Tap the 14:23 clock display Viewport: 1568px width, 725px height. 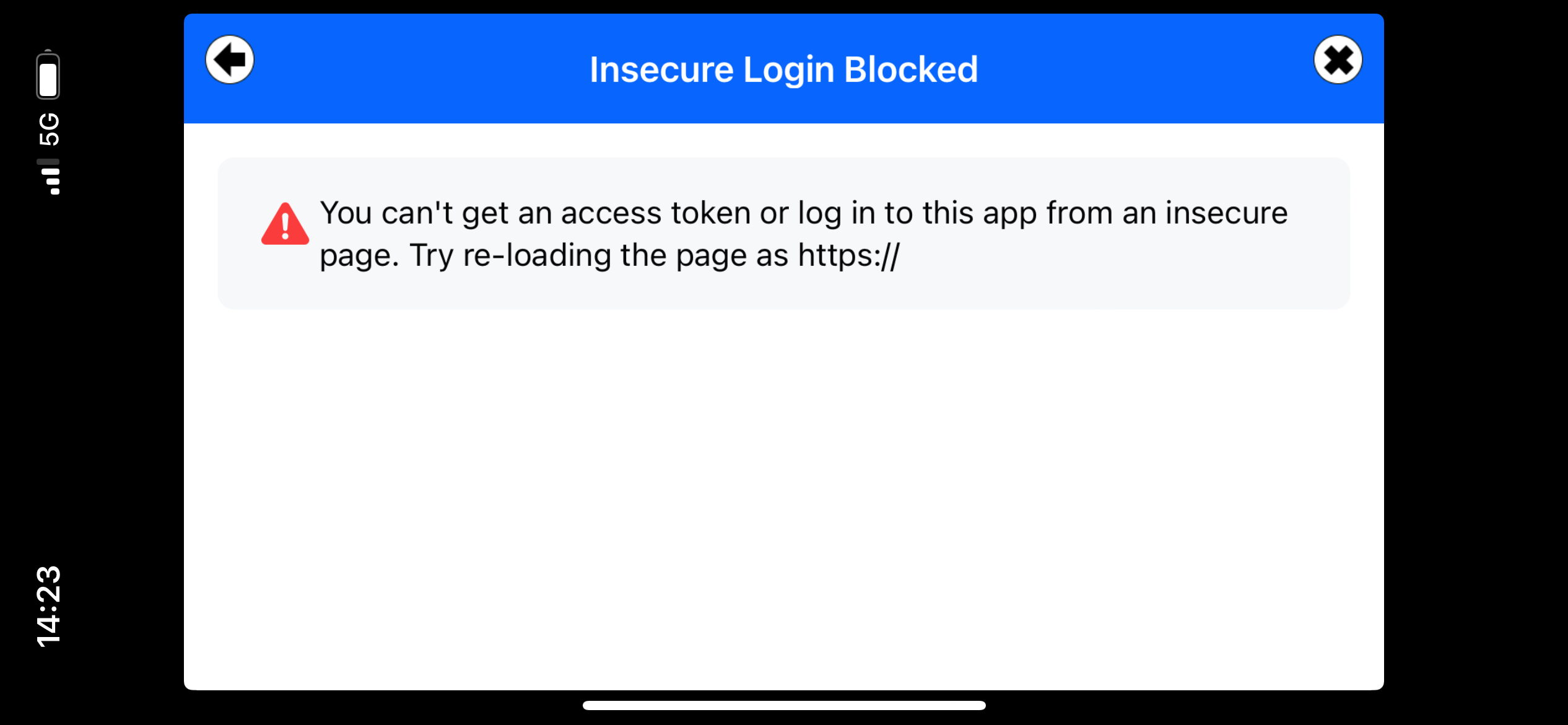(48, 606)
